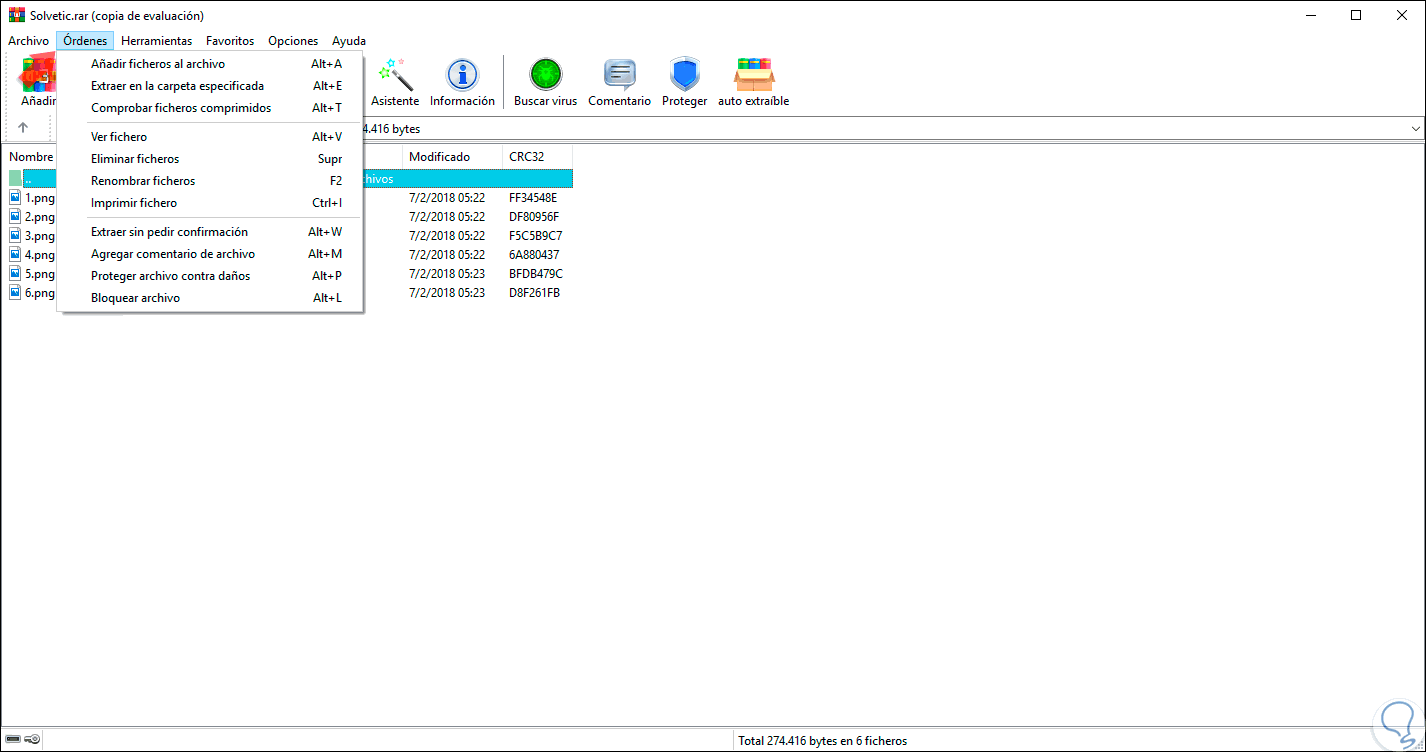Image resolution: width=1426 pixels, height=752 pixels.
Task: Open the Herramientas menu
Action: [x=156, y=41]
